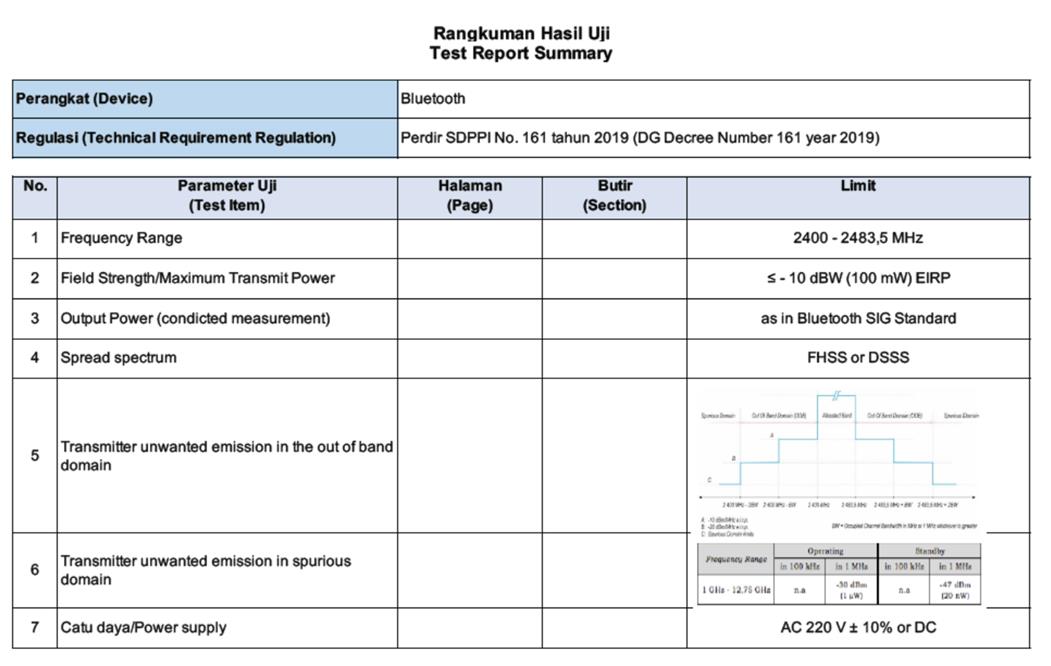Select the 'Catu daya/Power supply' cell
Screen dimensions: 1051x666
pyautogui.click(x=143, y=628)
